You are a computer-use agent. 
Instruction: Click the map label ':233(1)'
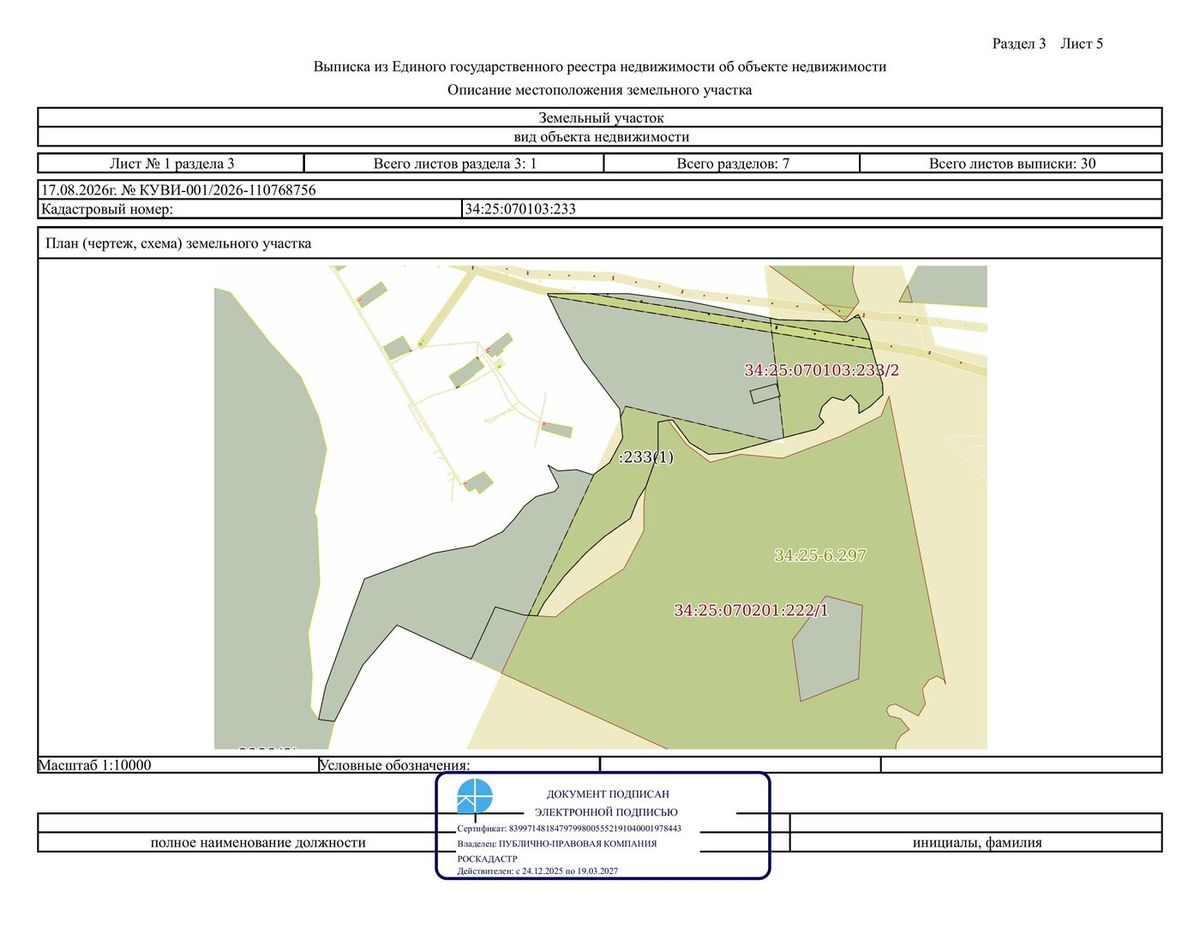[x=647, y=457]
